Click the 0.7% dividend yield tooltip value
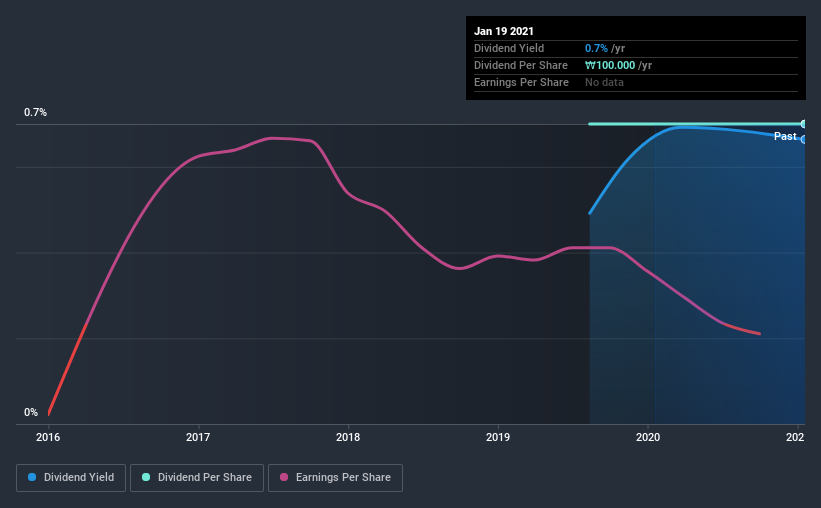Screen dimensions: 821x508 (596, 48)
